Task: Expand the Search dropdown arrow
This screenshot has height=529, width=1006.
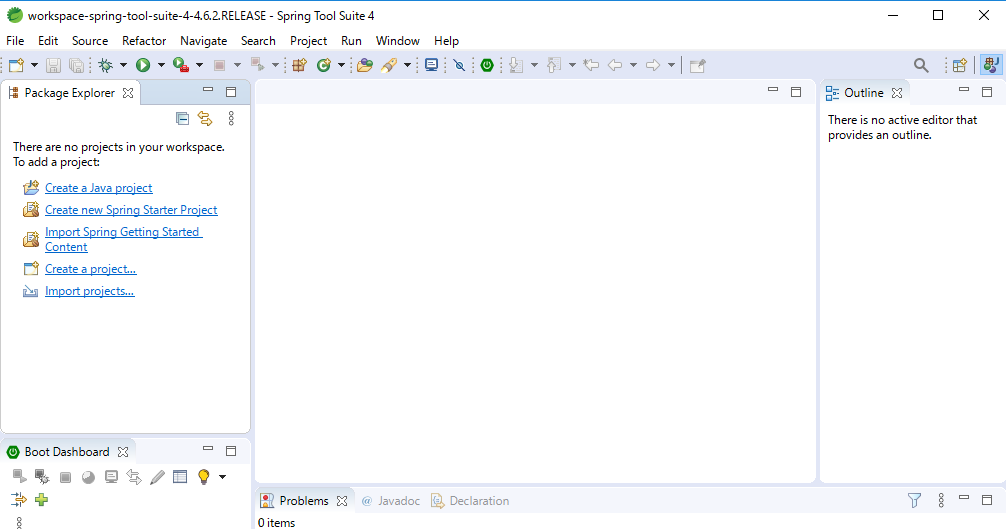Action: [x=407, y=65]
